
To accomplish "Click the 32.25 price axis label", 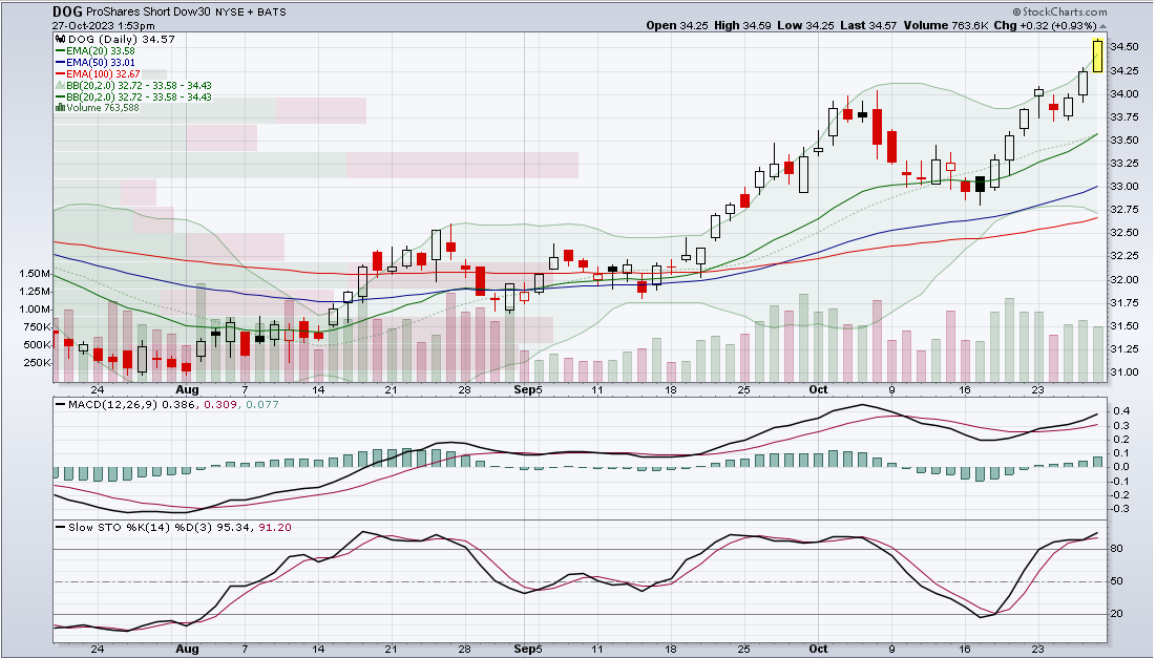I will [1124, 256].
